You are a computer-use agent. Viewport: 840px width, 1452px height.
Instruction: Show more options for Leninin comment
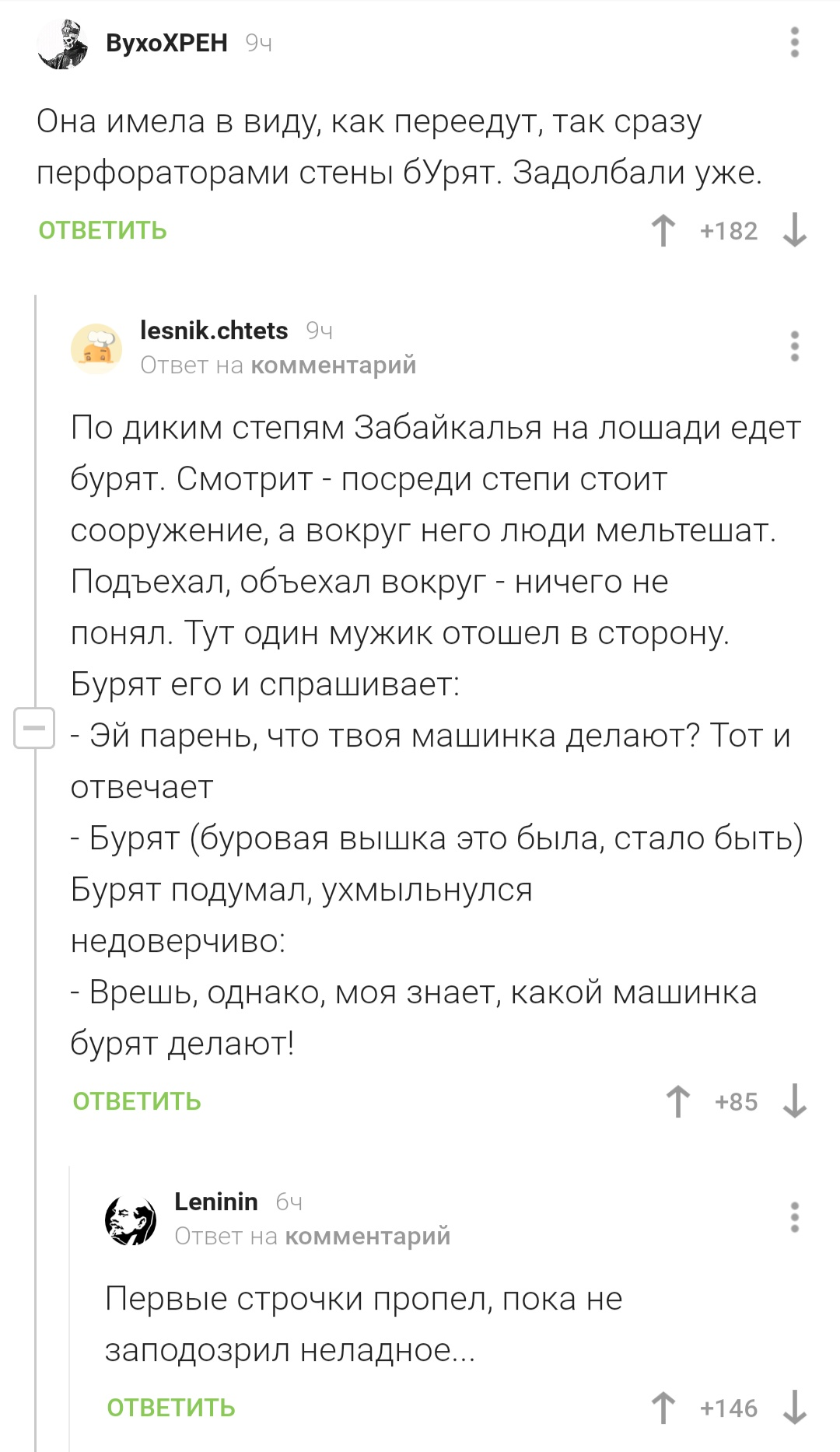(794, 1217)
